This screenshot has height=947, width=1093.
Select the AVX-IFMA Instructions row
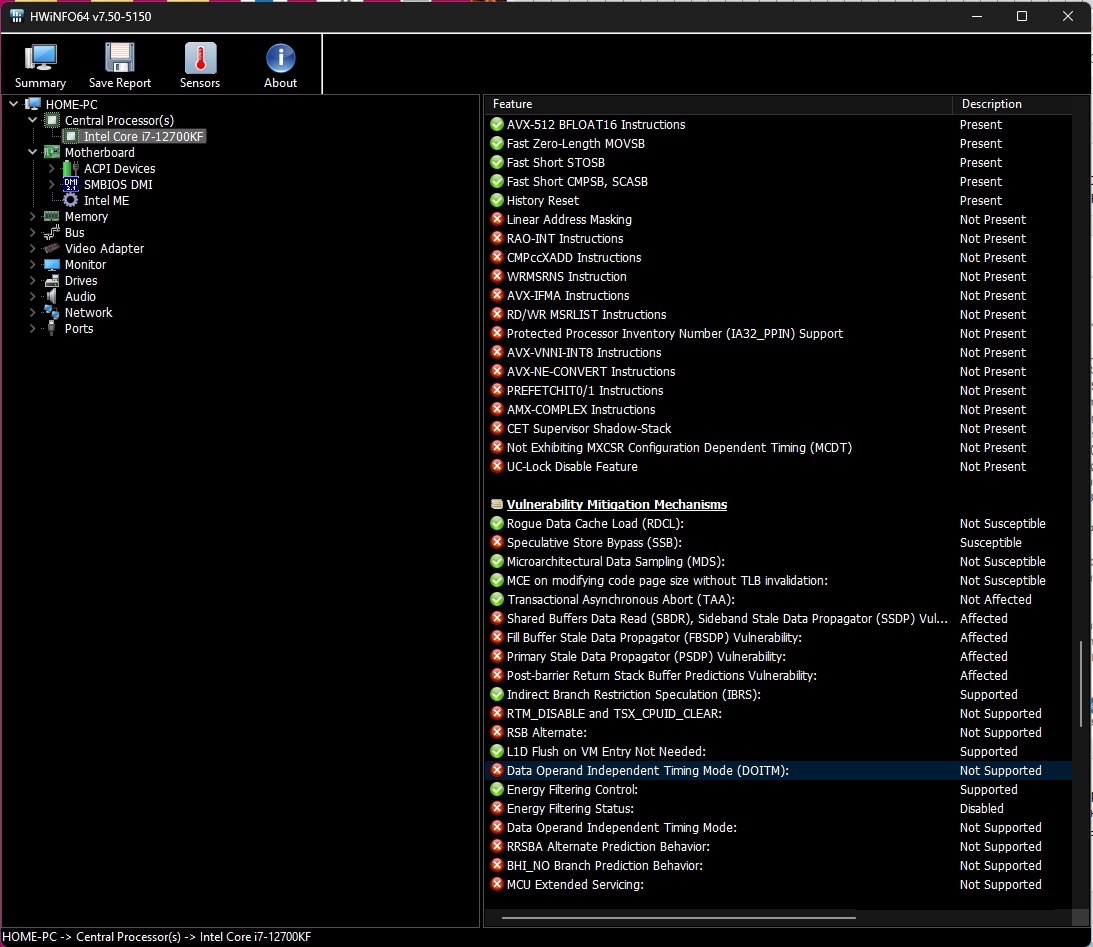click(x=779, y=295)
